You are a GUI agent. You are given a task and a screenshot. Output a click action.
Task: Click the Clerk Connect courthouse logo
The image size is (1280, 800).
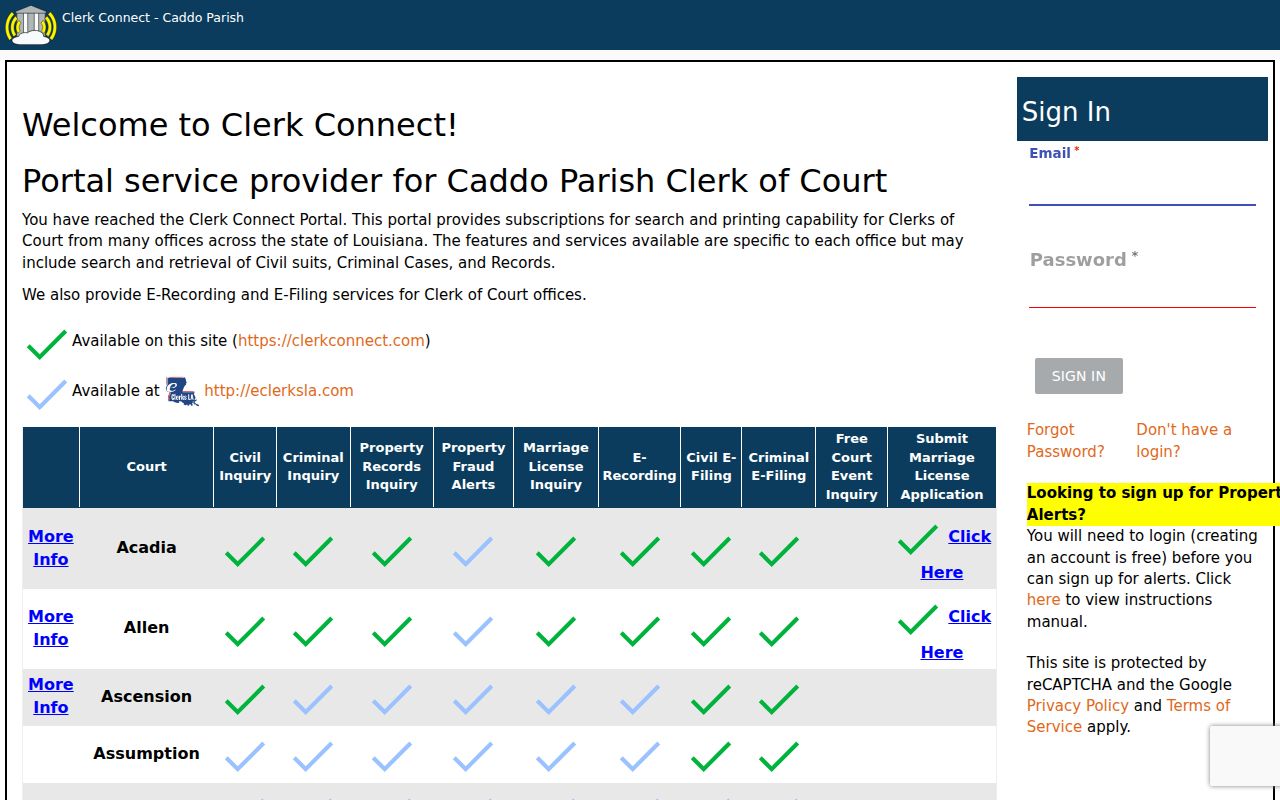tap(31, 25)
